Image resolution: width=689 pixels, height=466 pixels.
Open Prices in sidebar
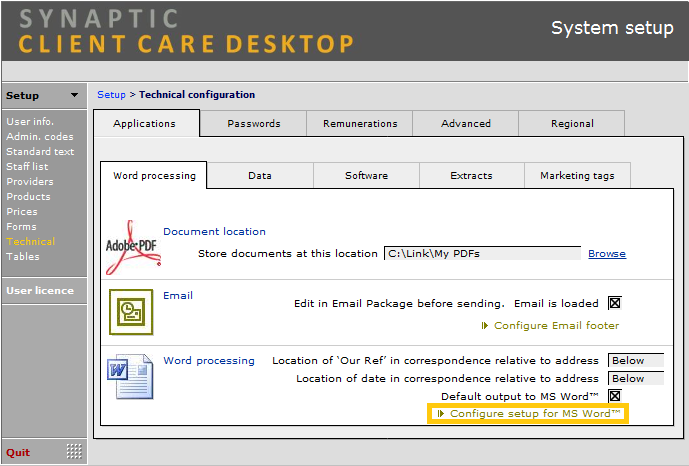22,211
